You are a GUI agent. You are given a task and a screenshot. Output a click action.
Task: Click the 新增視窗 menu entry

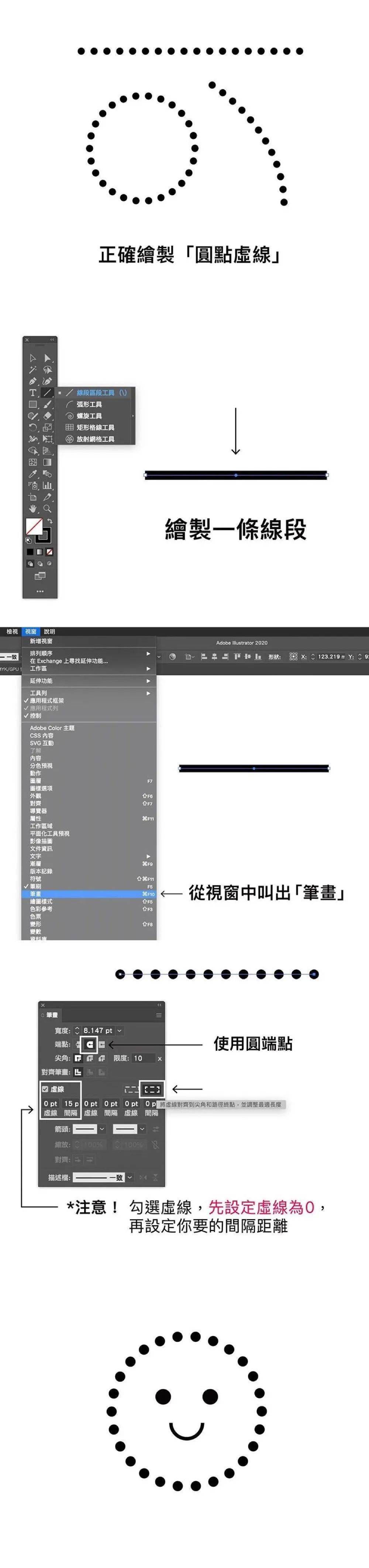(41, 641)
